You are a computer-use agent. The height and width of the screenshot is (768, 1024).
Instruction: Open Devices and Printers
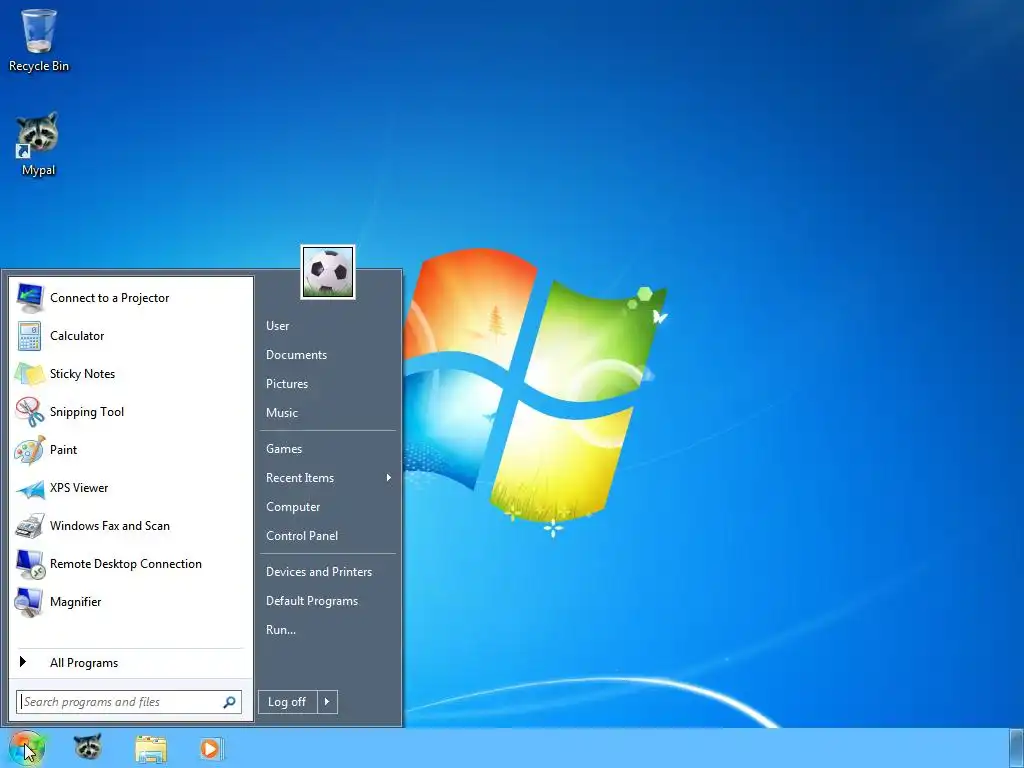[319, 571]
